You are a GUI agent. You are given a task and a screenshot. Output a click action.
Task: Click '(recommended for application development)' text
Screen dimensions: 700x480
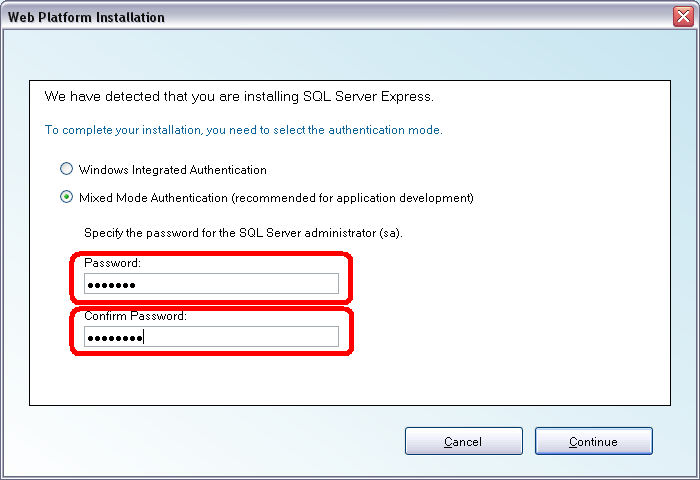tap(352, 198)
